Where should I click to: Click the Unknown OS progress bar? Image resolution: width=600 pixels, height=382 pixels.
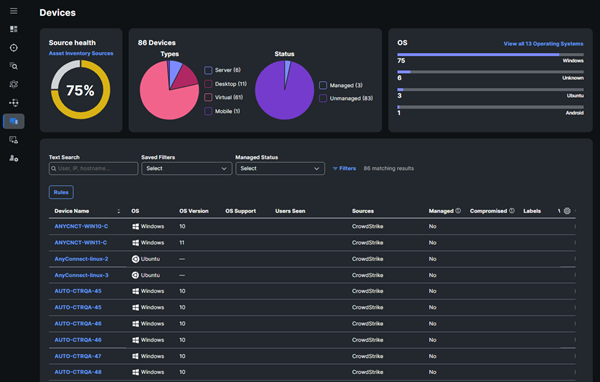pos(490,72)
